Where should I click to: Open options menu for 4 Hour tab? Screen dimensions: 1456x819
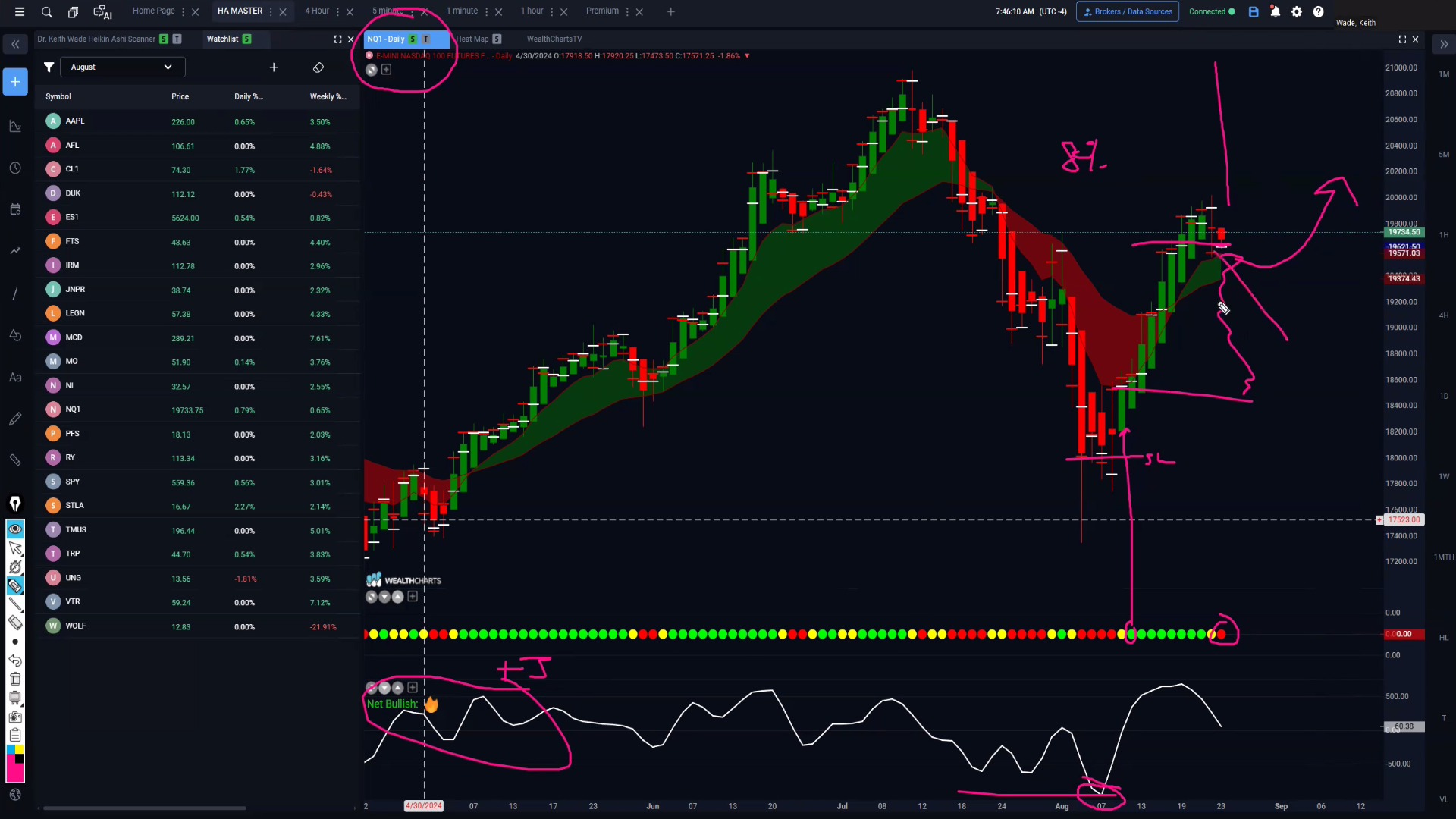[x=337, y=11]
